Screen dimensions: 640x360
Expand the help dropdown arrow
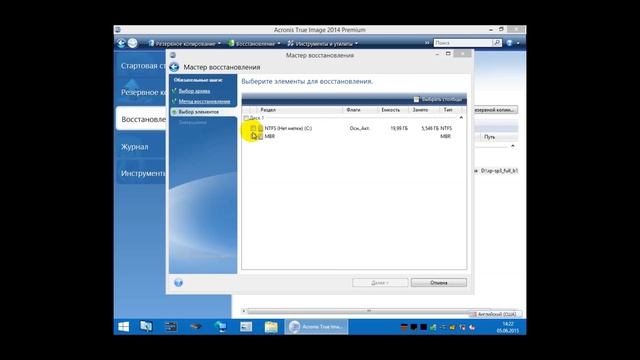point(518,43)
